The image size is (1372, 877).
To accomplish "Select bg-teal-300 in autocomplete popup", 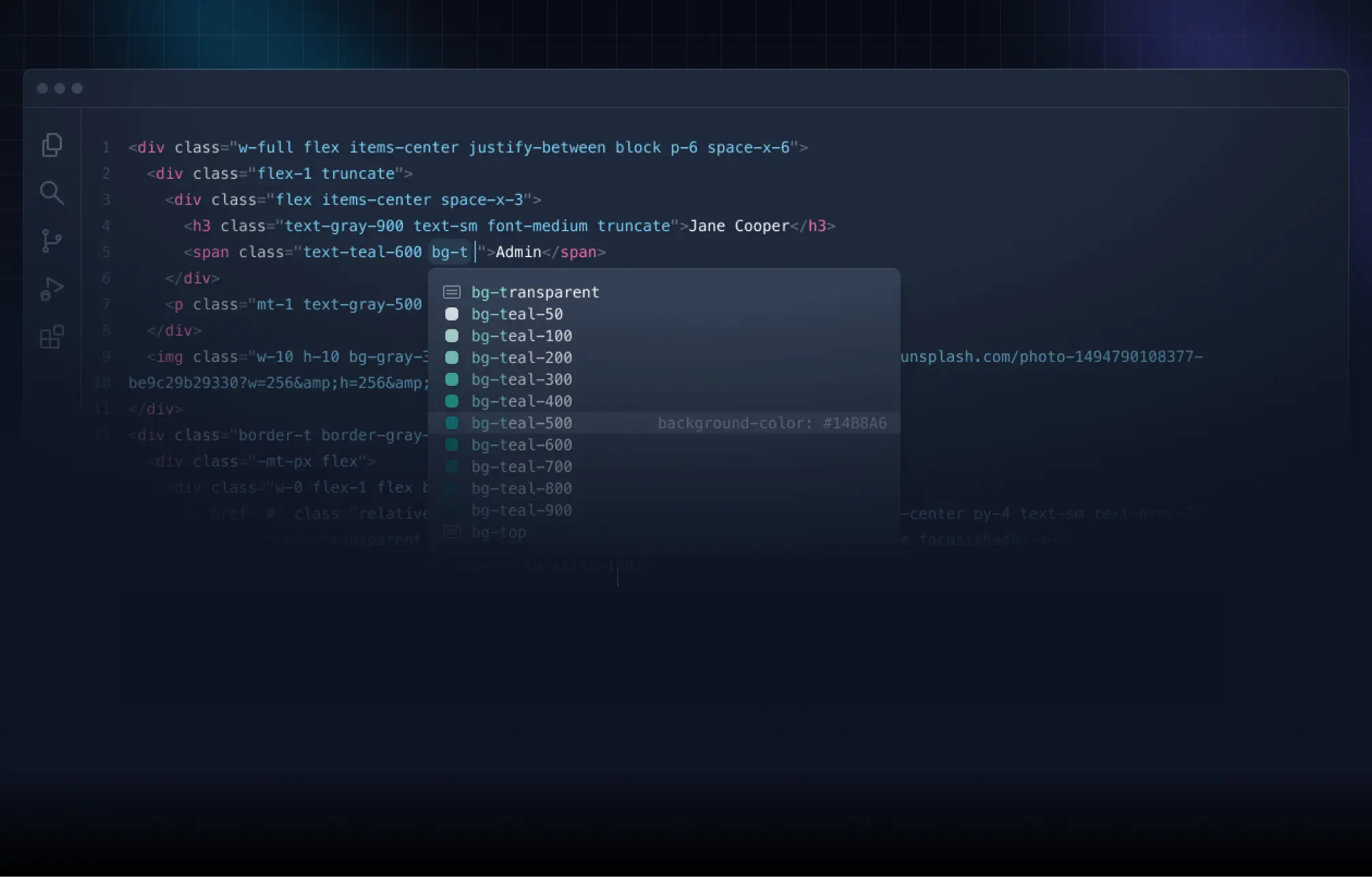I will 521,380.
